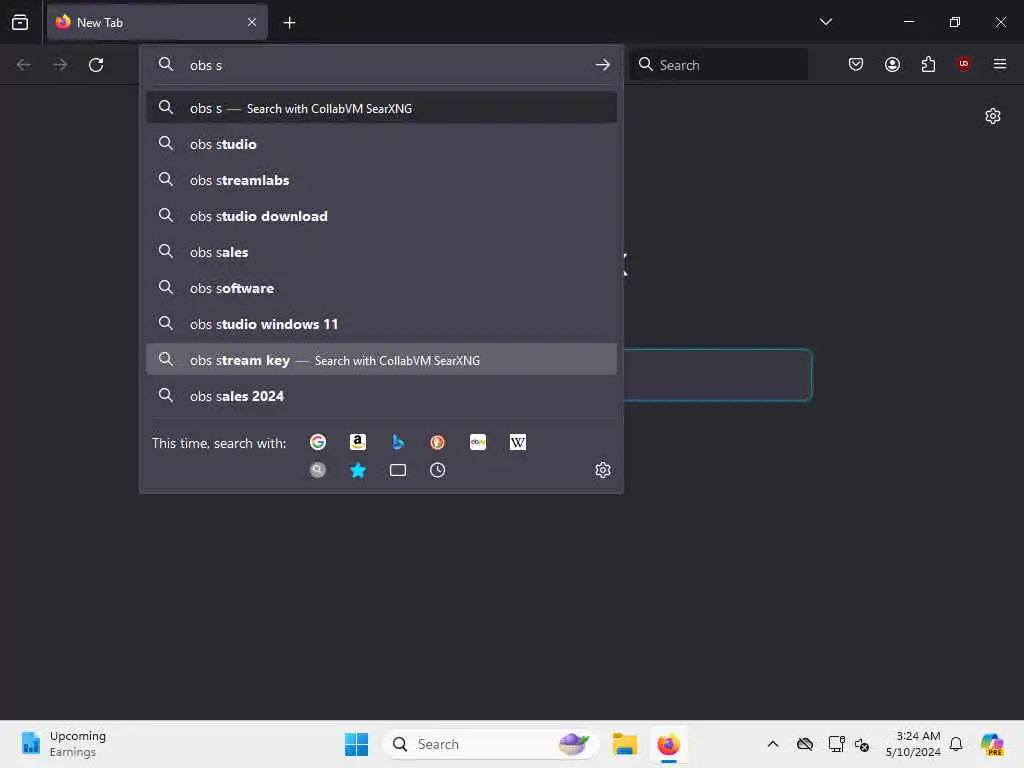The height and width of the screenshot is (768, 1024).
Task: Click the address bar text 'obs s'
Action: tap(206, 65)
